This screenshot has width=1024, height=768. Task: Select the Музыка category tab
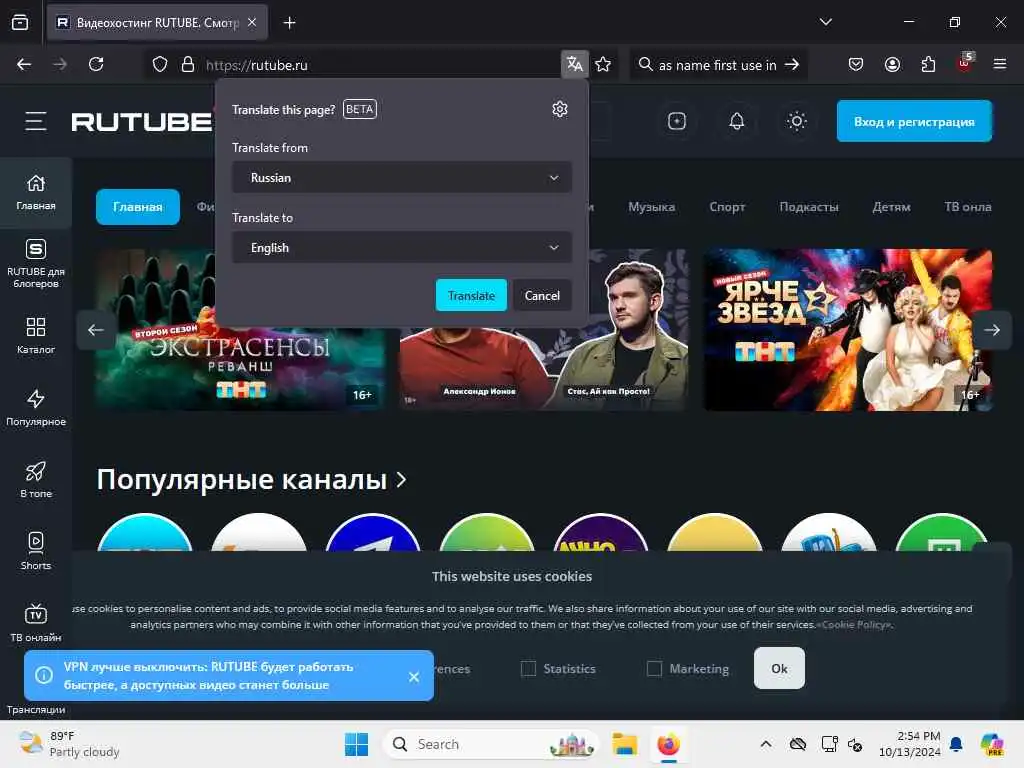(651, 207)
